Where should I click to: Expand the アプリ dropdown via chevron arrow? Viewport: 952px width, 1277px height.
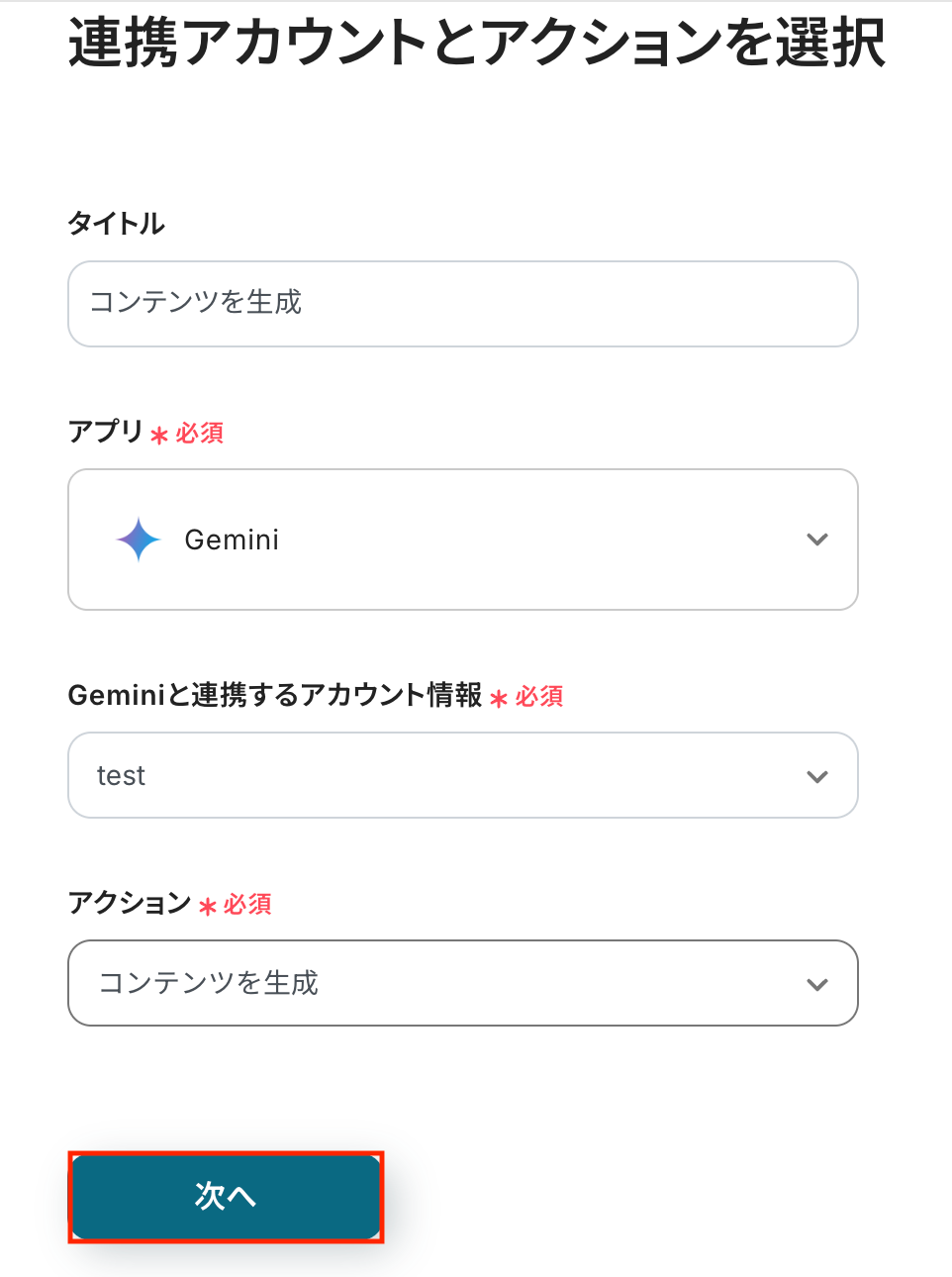pyautogui.click(x=816, y=540)
